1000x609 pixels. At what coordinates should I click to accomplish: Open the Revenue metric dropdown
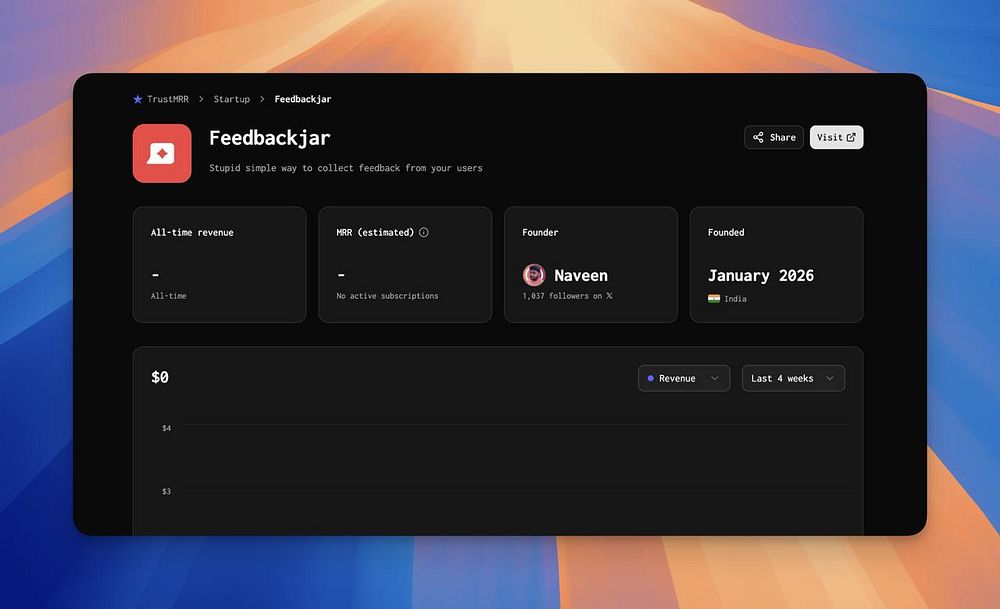click(x=684, y=378)
